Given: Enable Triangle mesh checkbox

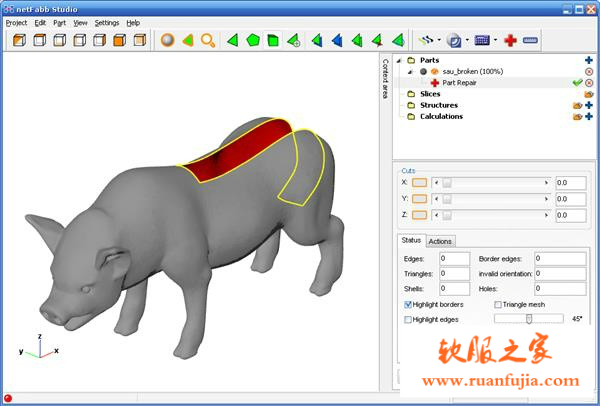Looking at the screenshot, I should click(x=498, y=305).
